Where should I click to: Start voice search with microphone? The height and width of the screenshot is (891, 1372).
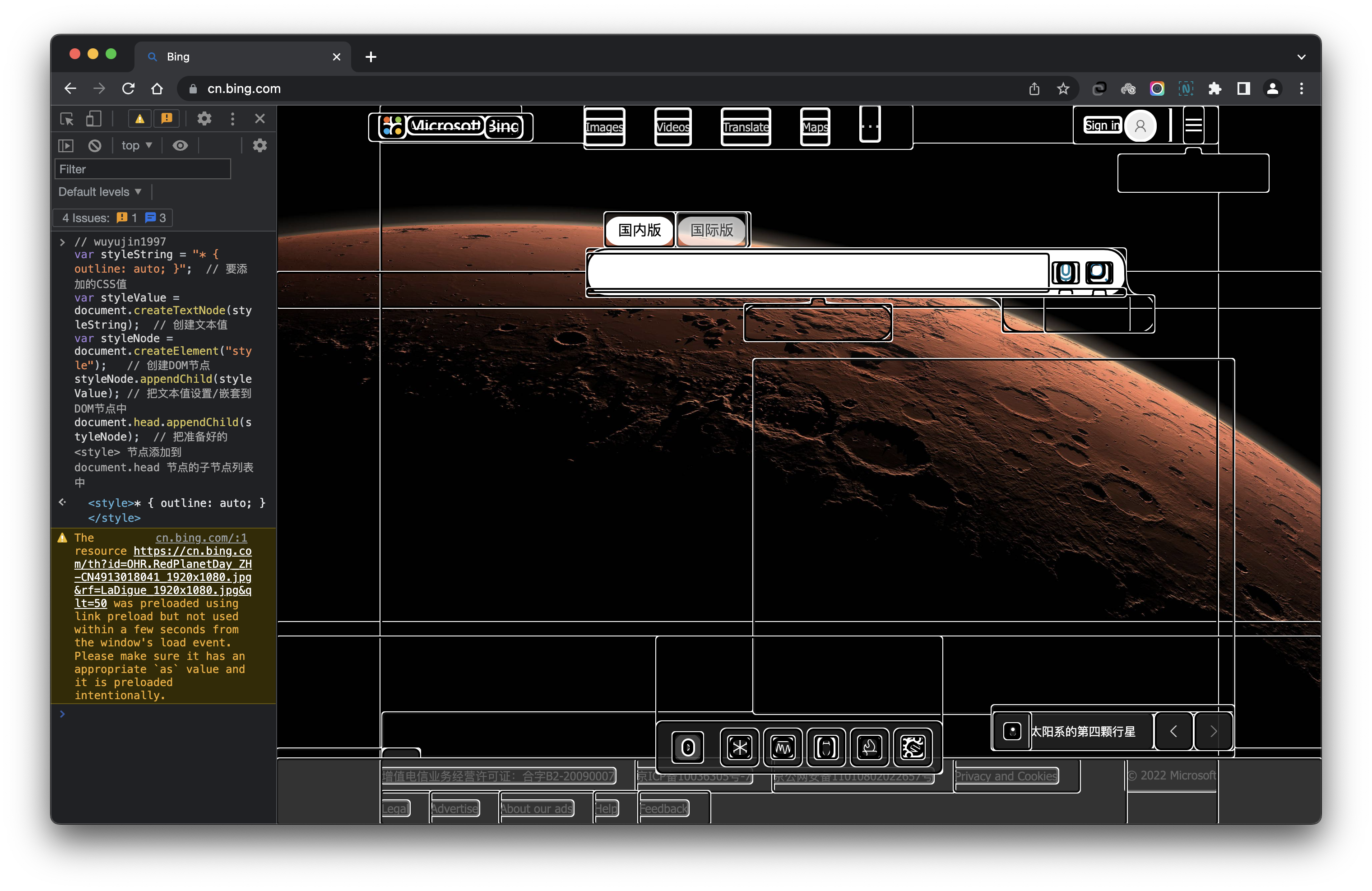click(1065, 272)
